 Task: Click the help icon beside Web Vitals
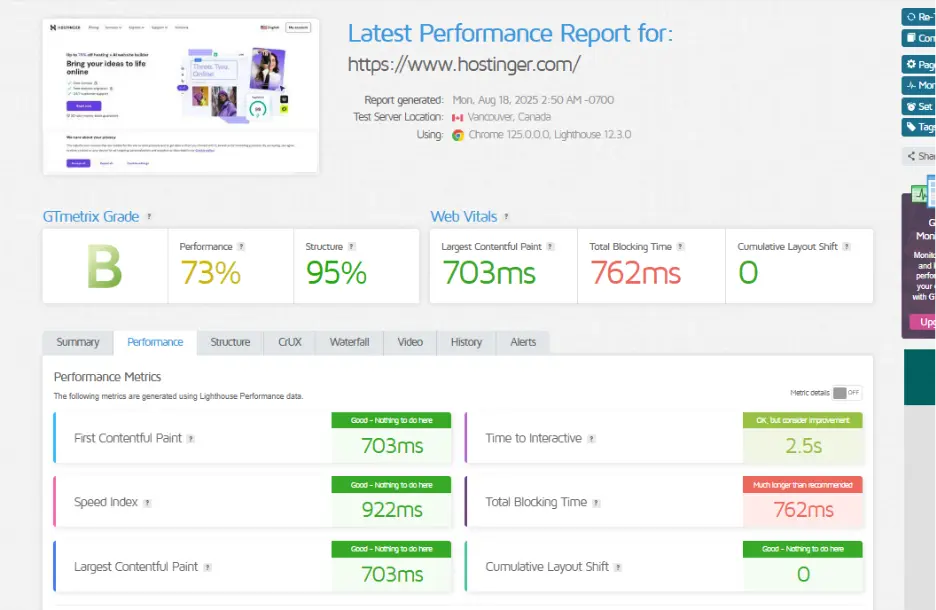point(506,217)
